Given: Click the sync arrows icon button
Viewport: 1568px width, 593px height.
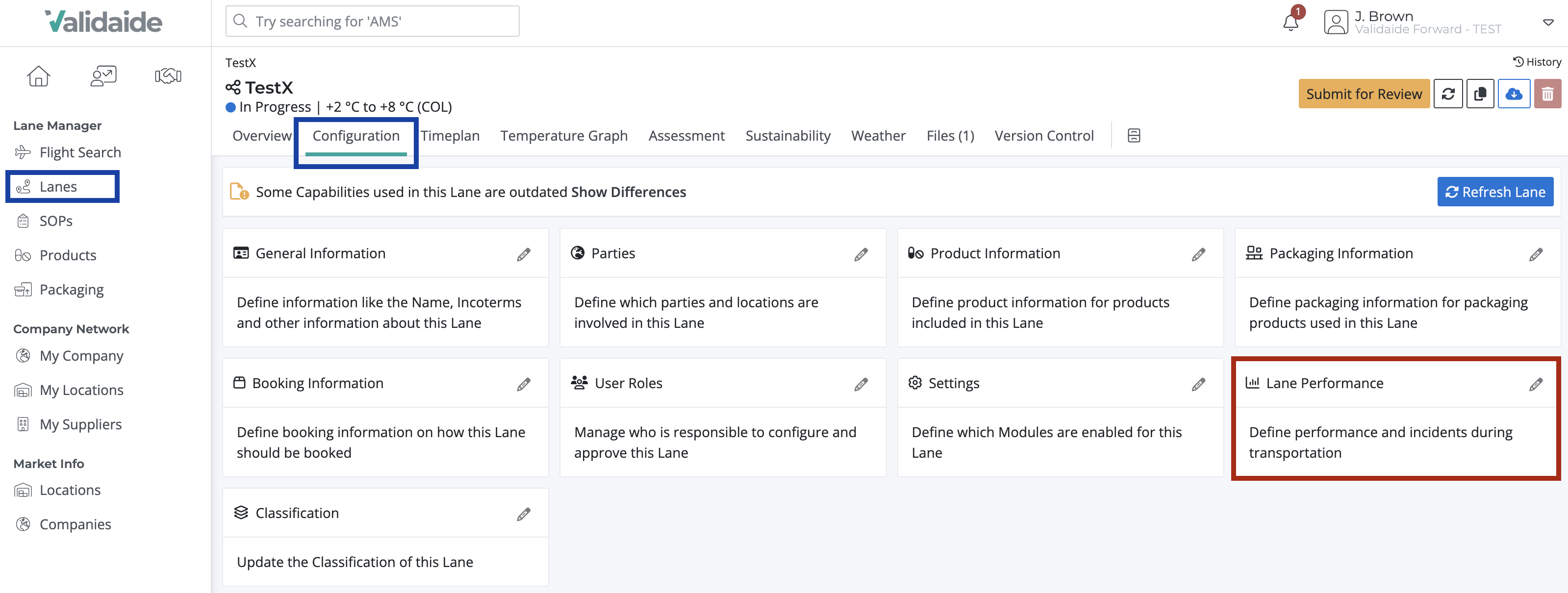Looking at the screenshot, I should pos(1448,94).
